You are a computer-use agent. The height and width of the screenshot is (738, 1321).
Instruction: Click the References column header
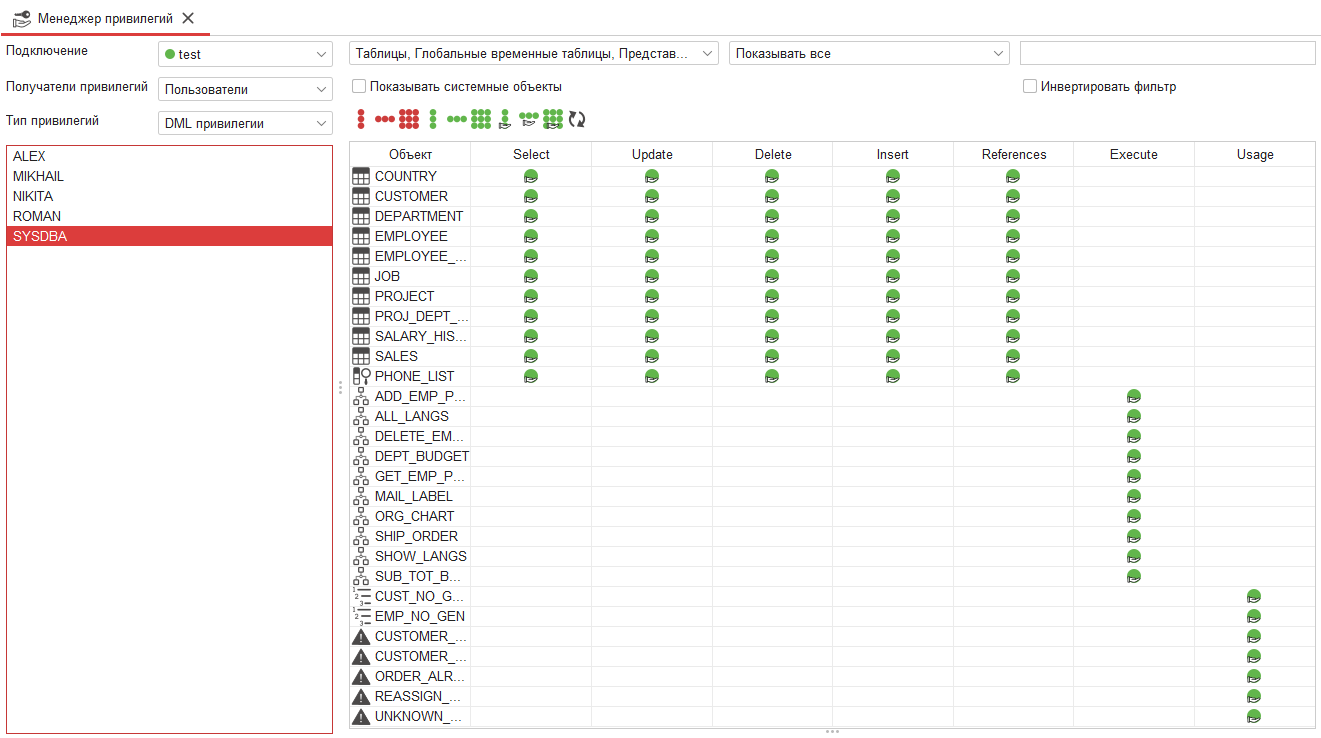[1013, 154]
